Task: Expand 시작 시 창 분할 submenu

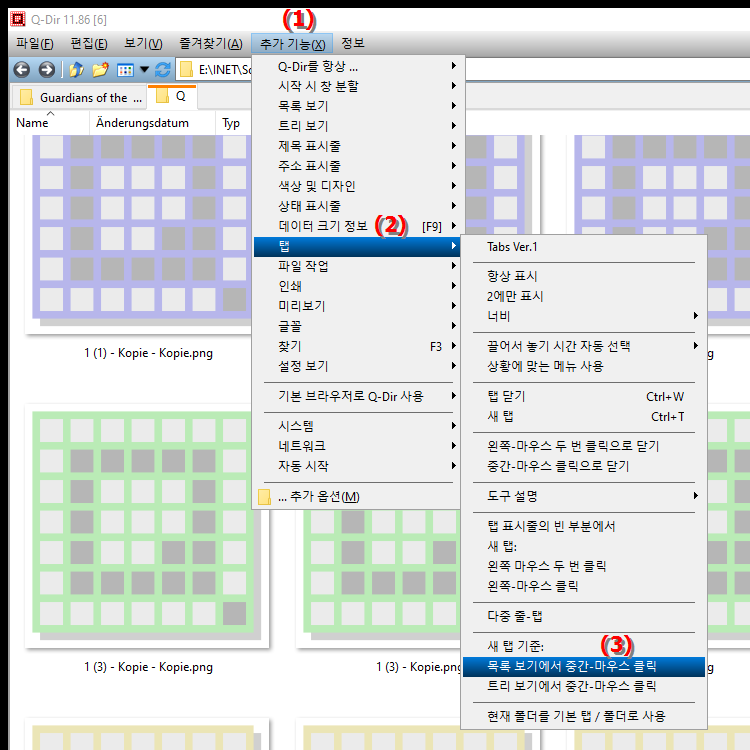Action: (x=356, y=86)
